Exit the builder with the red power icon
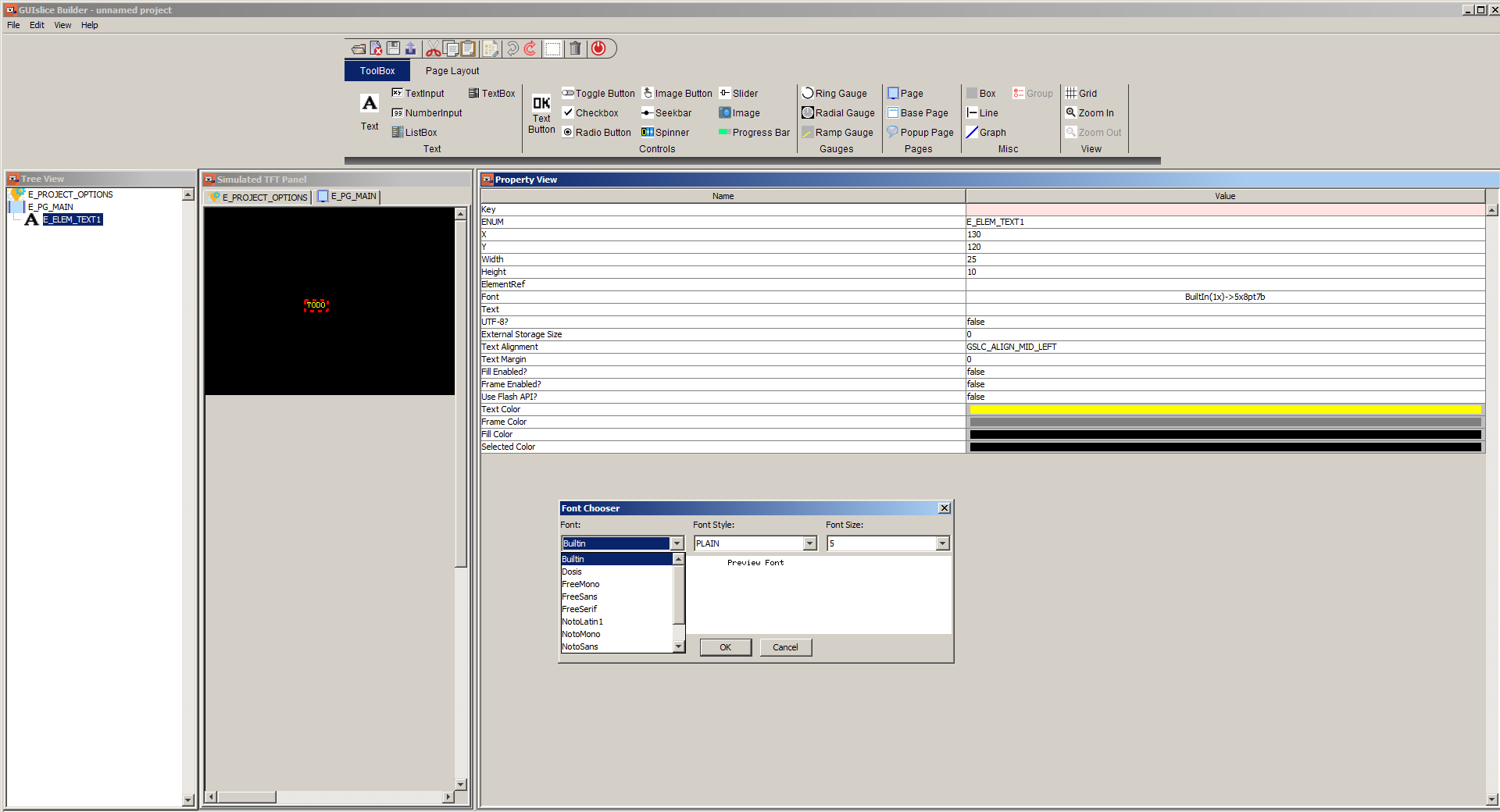 [598, 48]
